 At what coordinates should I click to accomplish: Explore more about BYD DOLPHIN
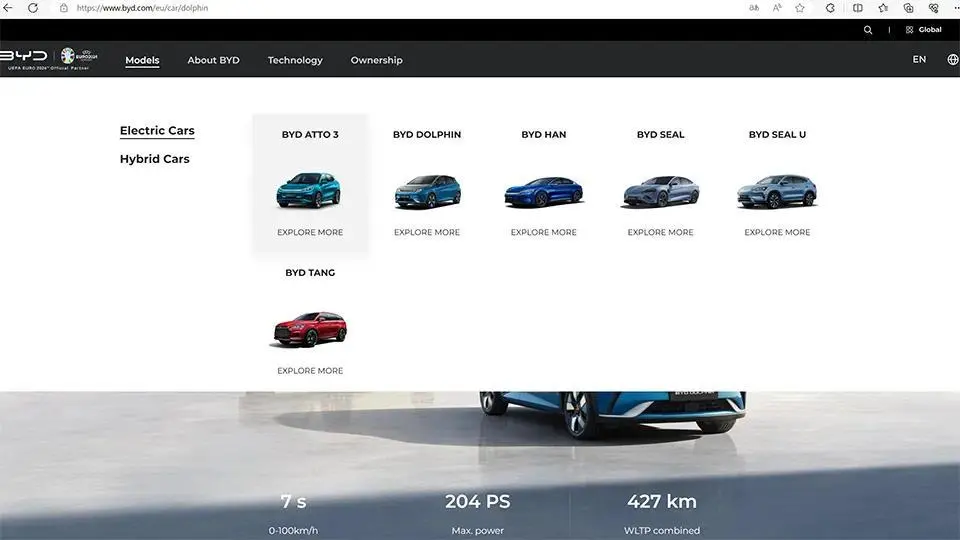[427, 232]
